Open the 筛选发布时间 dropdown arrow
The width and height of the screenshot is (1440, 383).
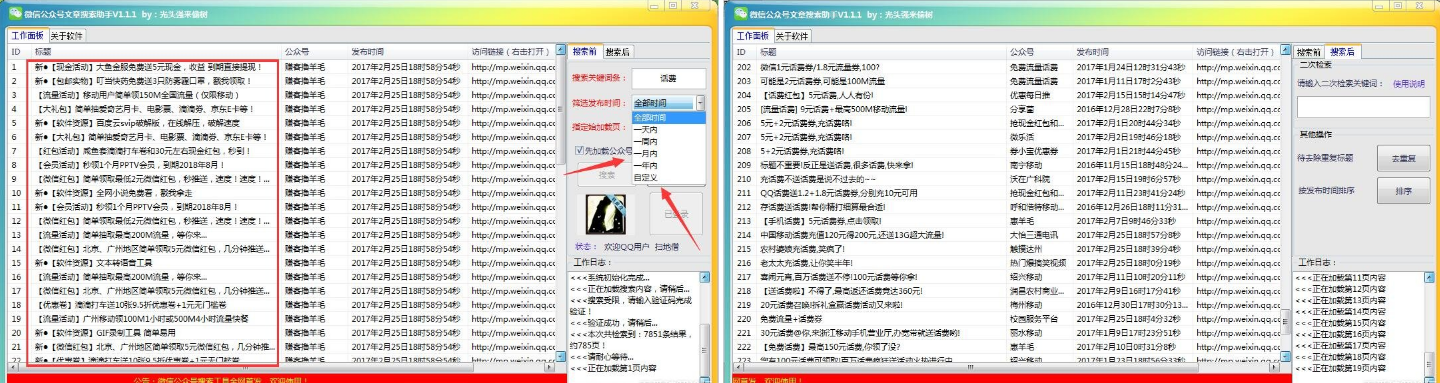tap(700, 102)
